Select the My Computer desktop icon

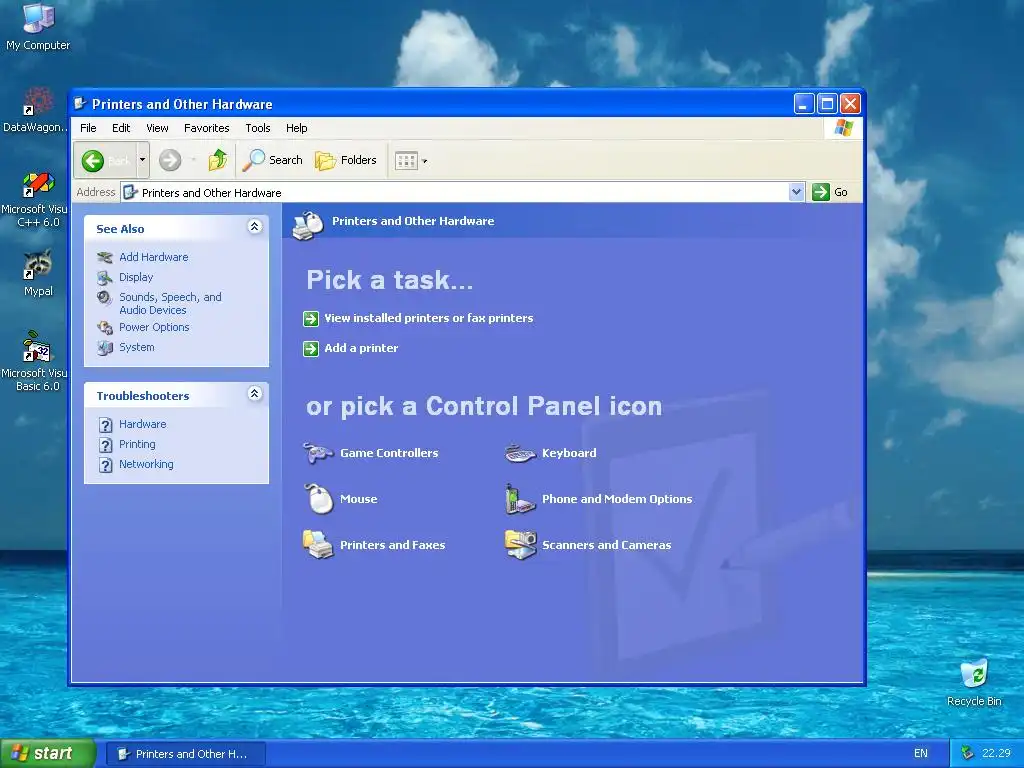38,26
